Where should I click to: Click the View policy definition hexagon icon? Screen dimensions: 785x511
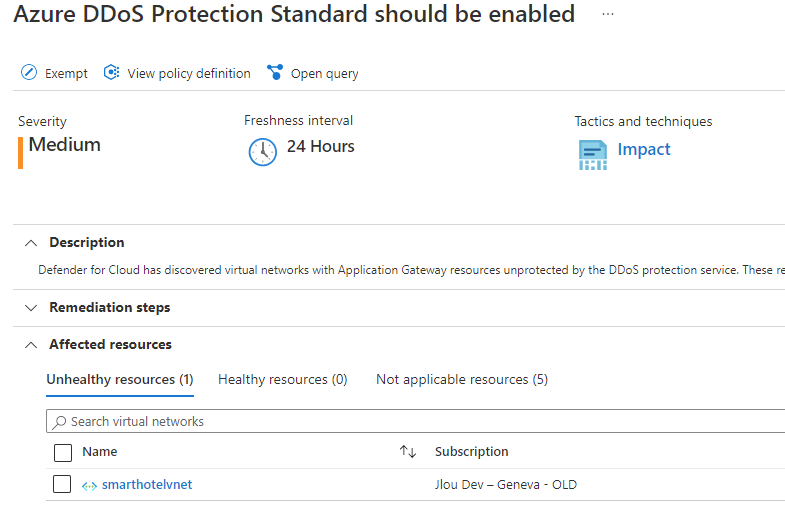111,73
